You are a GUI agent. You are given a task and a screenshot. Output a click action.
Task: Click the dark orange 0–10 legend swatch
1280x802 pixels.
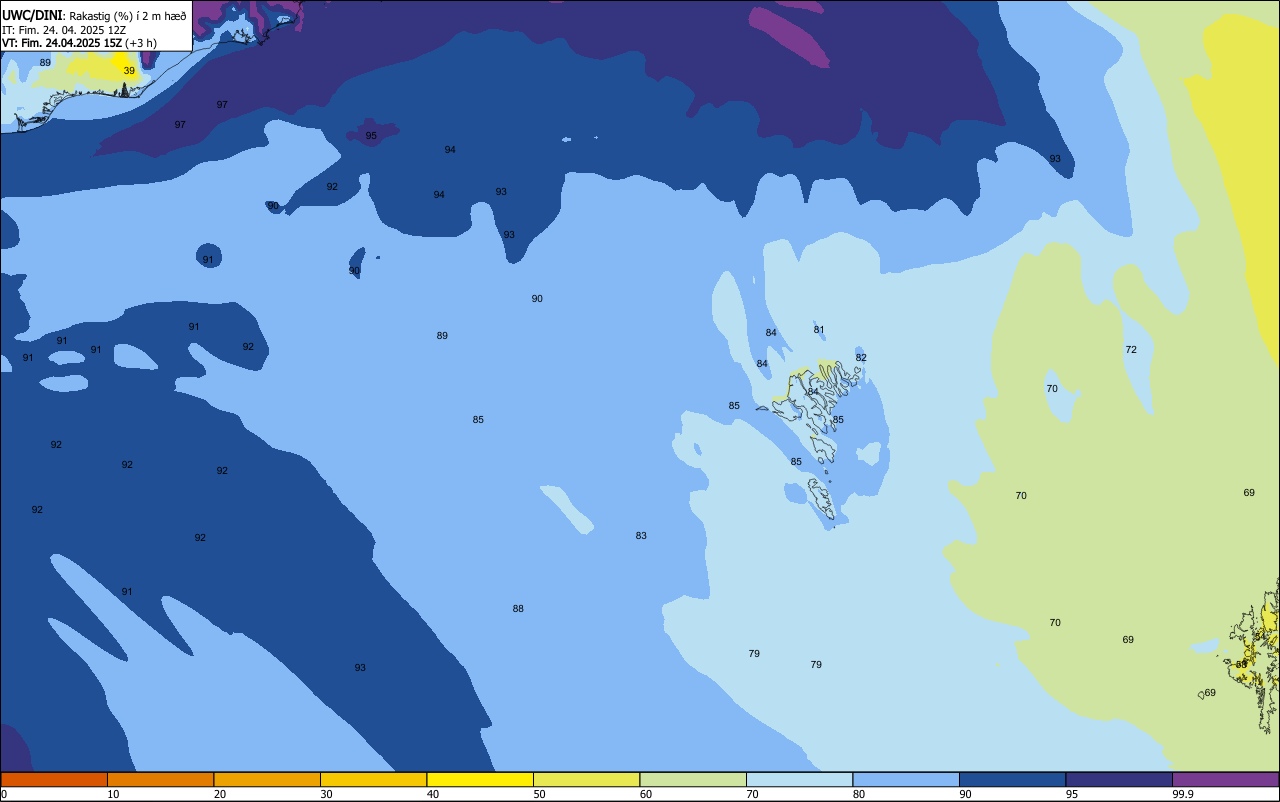pyautogui.click(x=54, y=779)
